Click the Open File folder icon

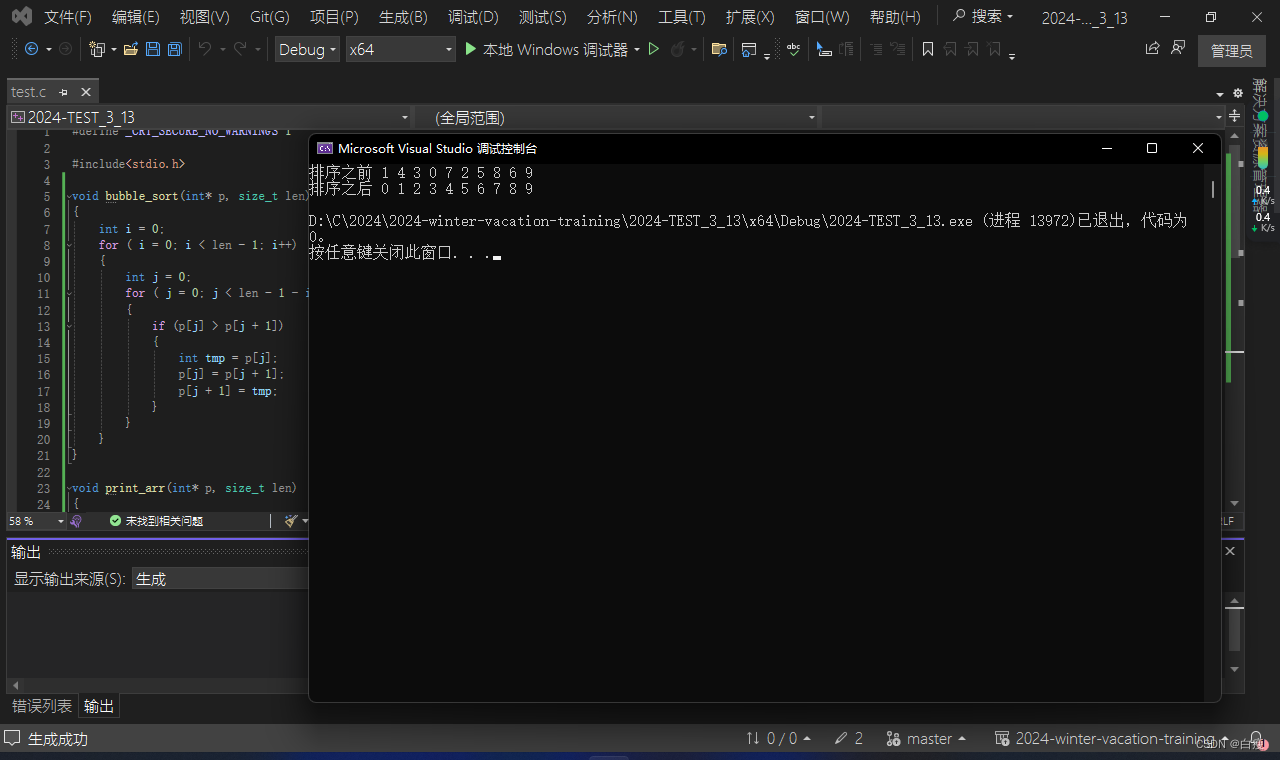pyautogui.click(x=131, y=49)
